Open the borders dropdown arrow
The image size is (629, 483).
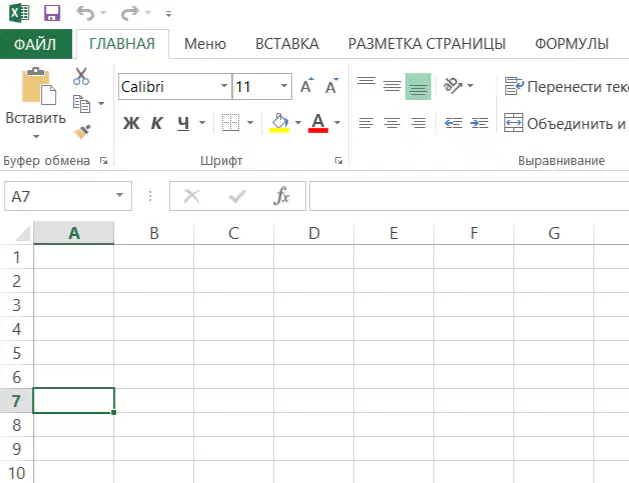click(x=250, y=122)
